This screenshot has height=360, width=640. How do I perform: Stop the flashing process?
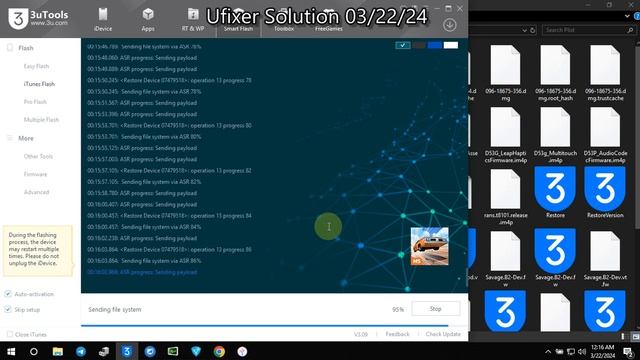point(436,309)
